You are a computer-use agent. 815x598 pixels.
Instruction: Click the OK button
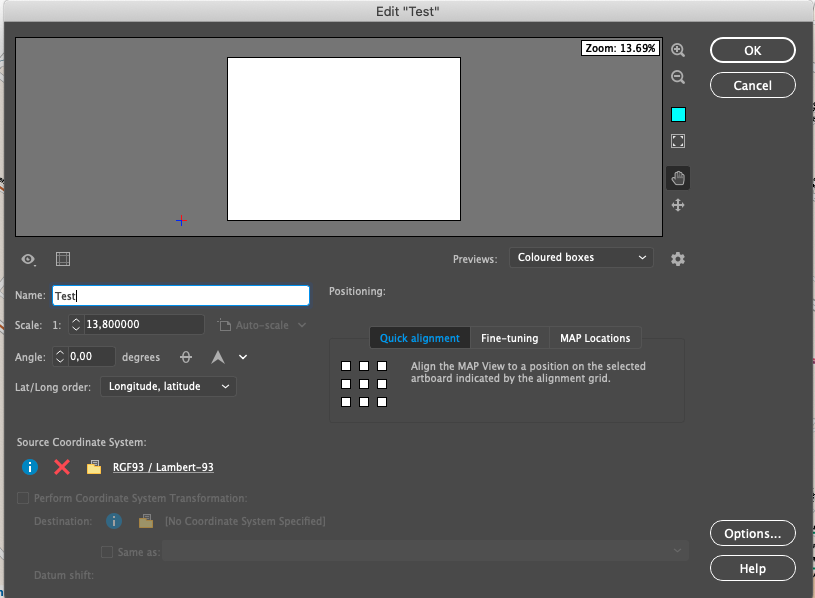[752, 50]
